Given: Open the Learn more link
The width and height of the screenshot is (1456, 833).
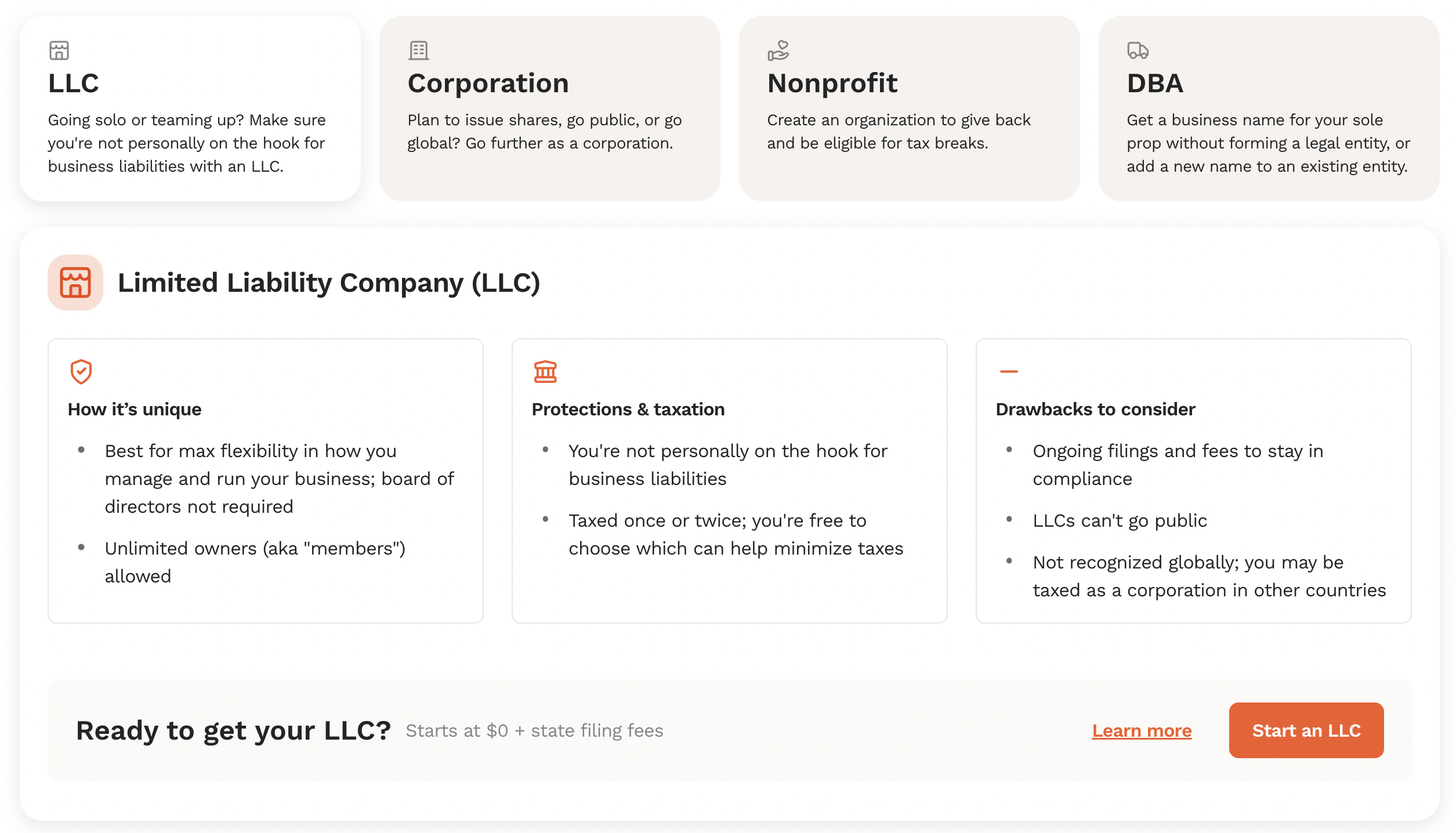Looking at the screenshot, I should point(1142,730).
